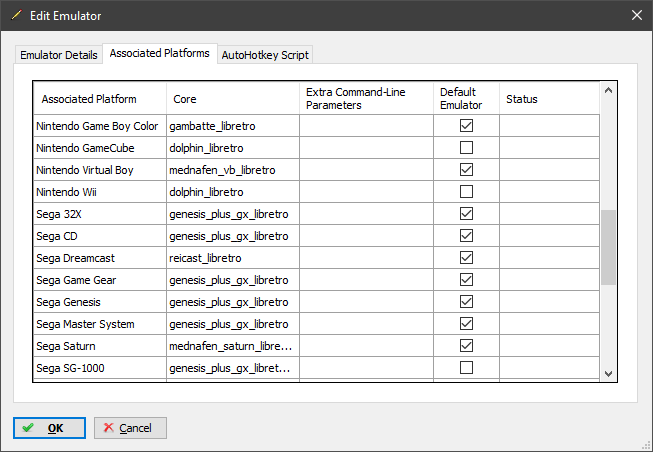Screen dimensions: 653x452
Task: Sort by the Associated Platform column header
Action: click(100, 99)
